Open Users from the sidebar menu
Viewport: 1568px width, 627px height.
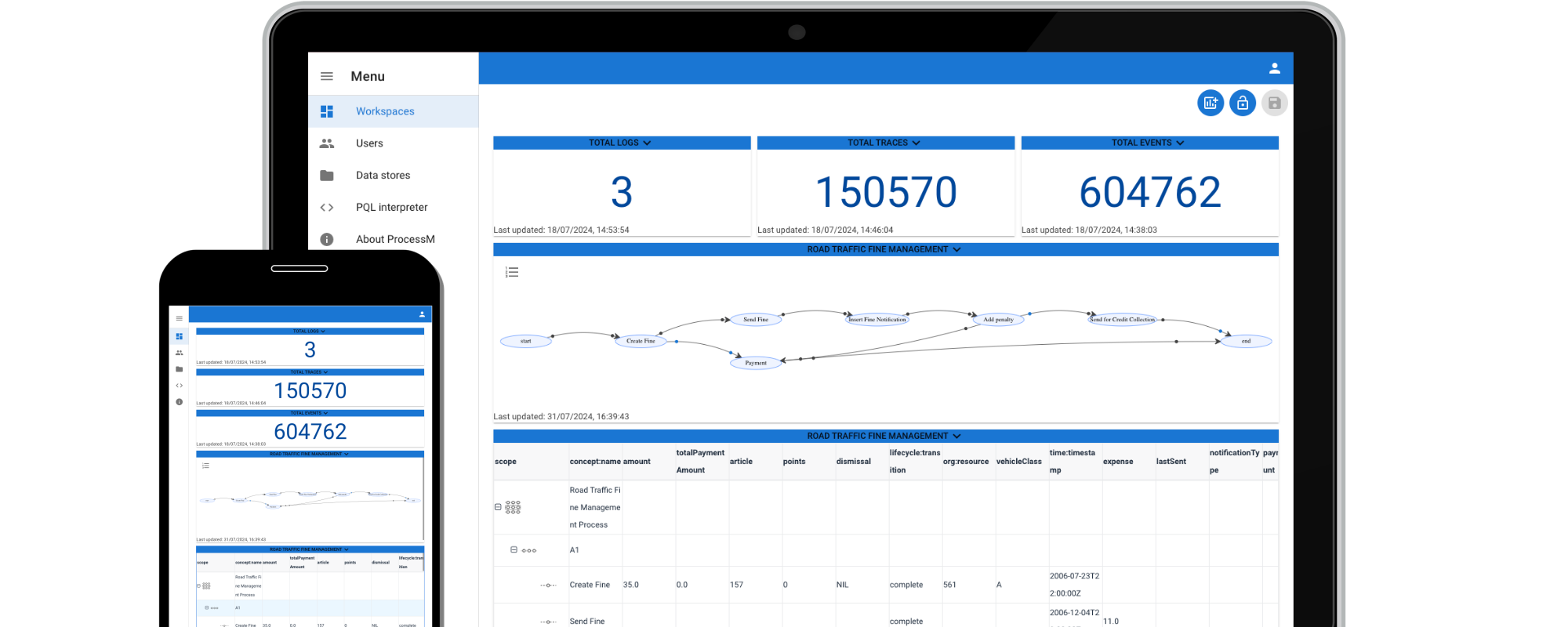tap(369, 143)
